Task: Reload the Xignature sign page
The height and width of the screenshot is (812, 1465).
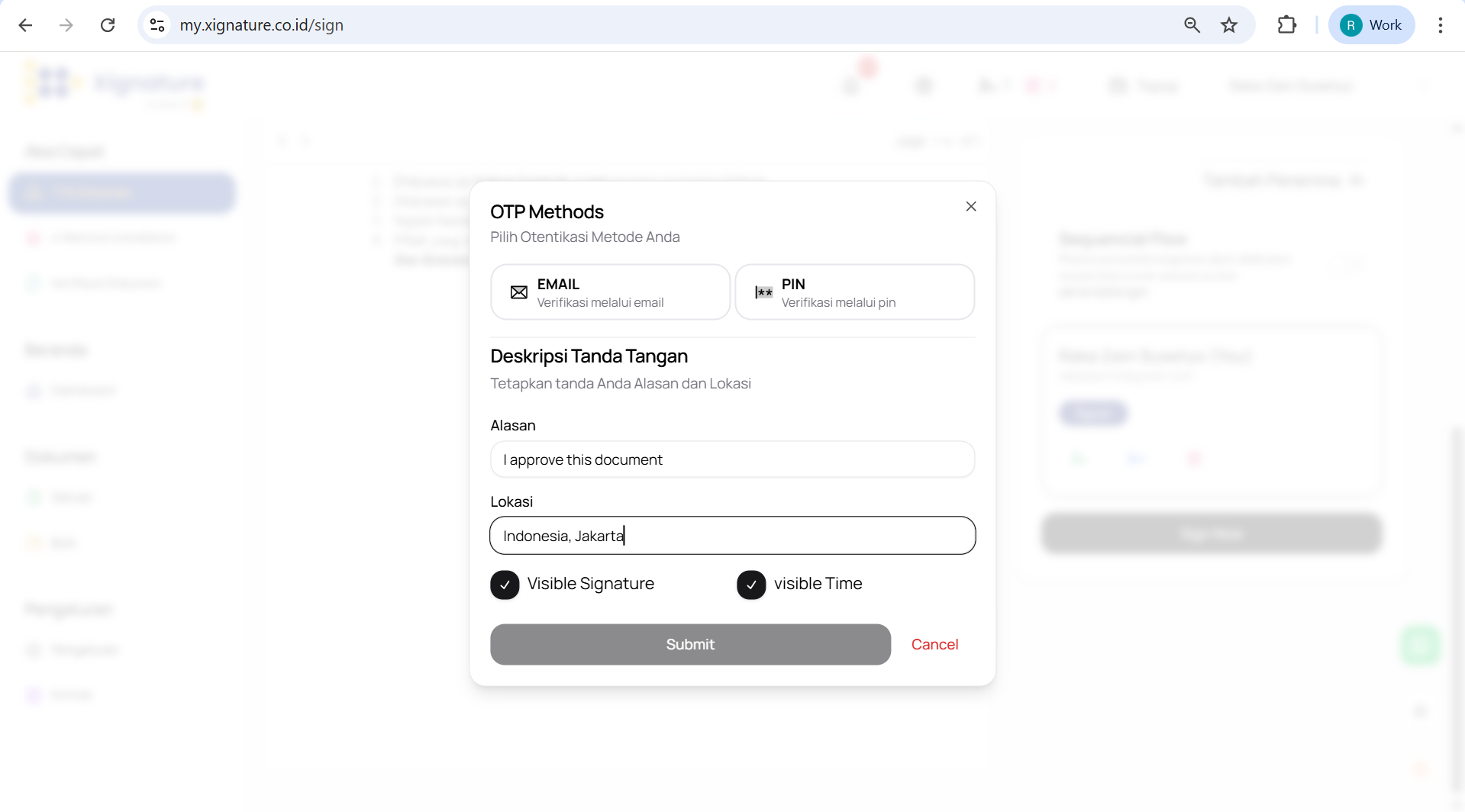Action: tap(108, 25)
